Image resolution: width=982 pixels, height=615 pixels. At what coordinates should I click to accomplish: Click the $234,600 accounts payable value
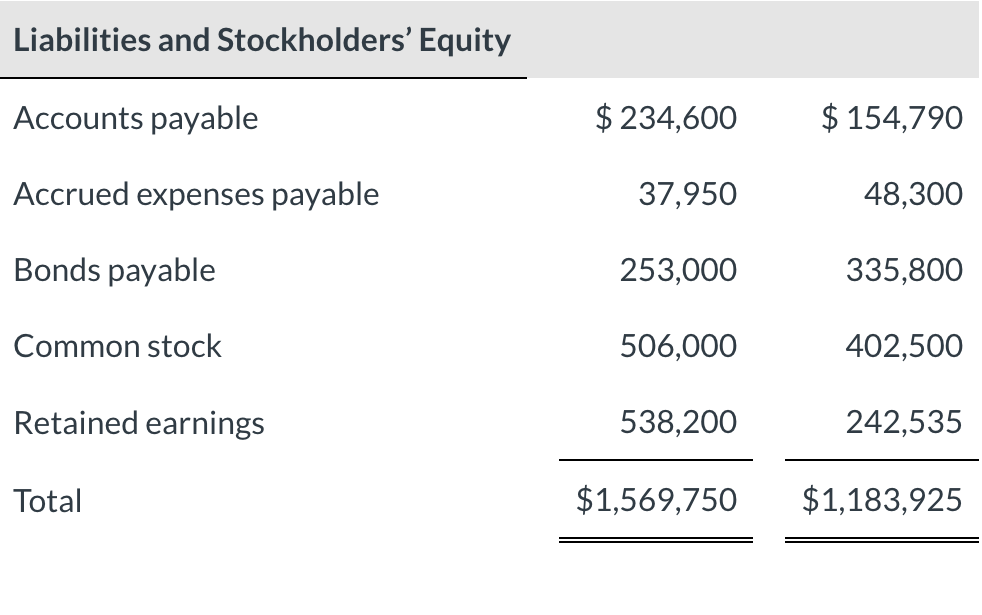pos(666,118)
